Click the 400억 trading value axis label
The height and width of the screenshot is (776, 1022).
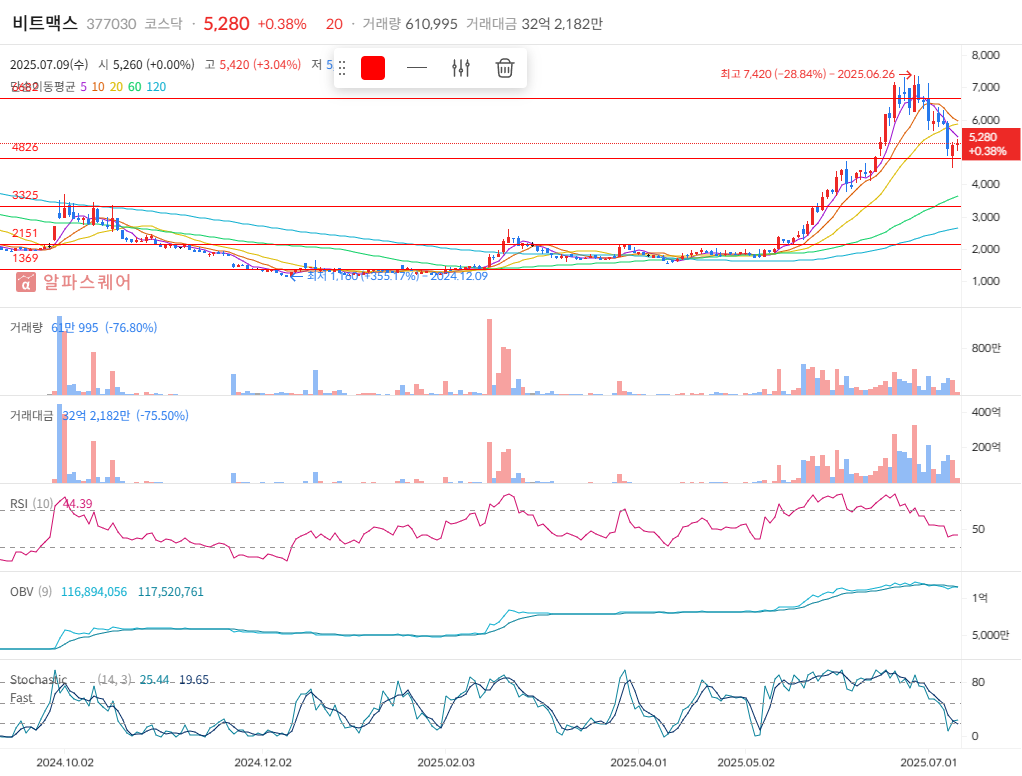tap(986, 412)
